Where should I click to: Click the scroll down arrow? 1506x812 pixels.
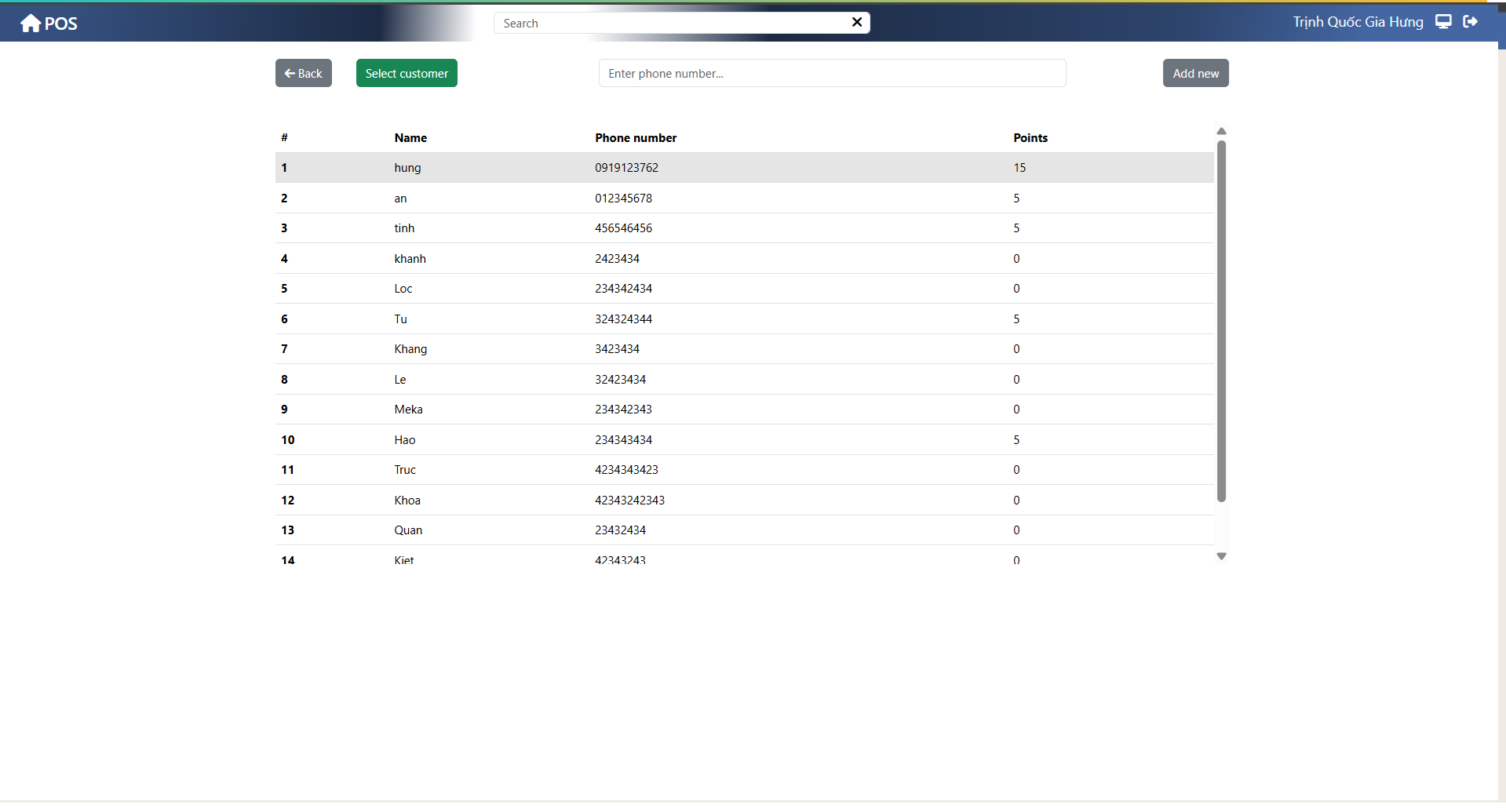(1221, 556)
